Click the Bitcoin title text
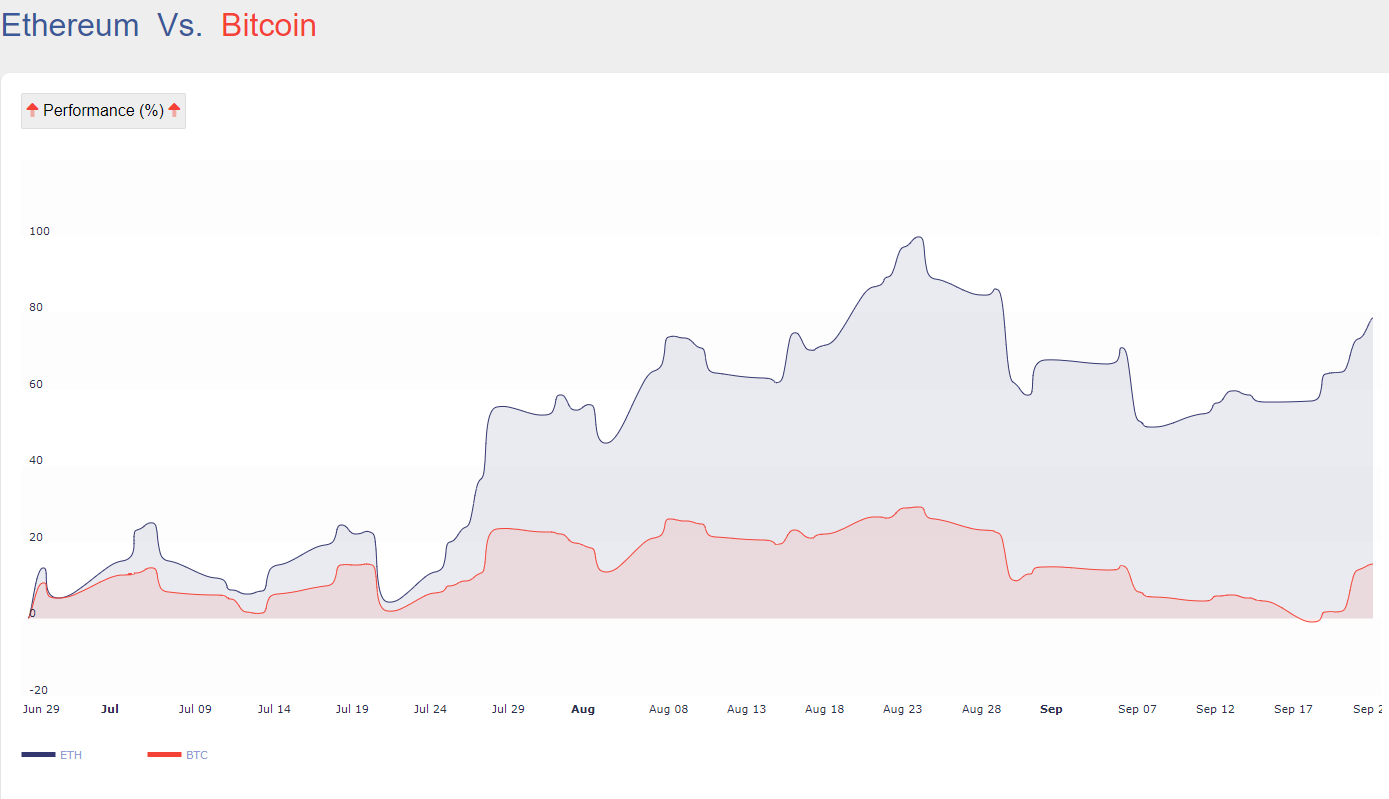The height and width of the screenshot is (799, 1389). coord(269,25)
